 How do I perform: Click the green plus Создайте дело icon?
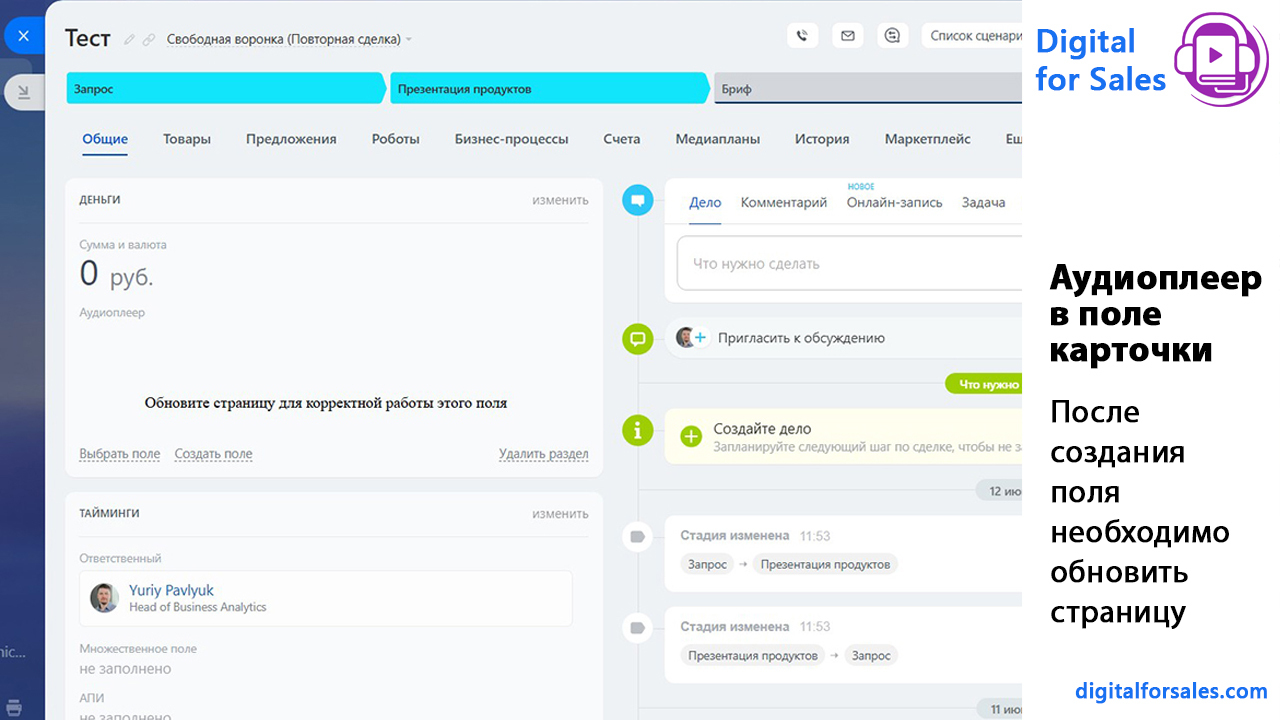pos(691,436)
